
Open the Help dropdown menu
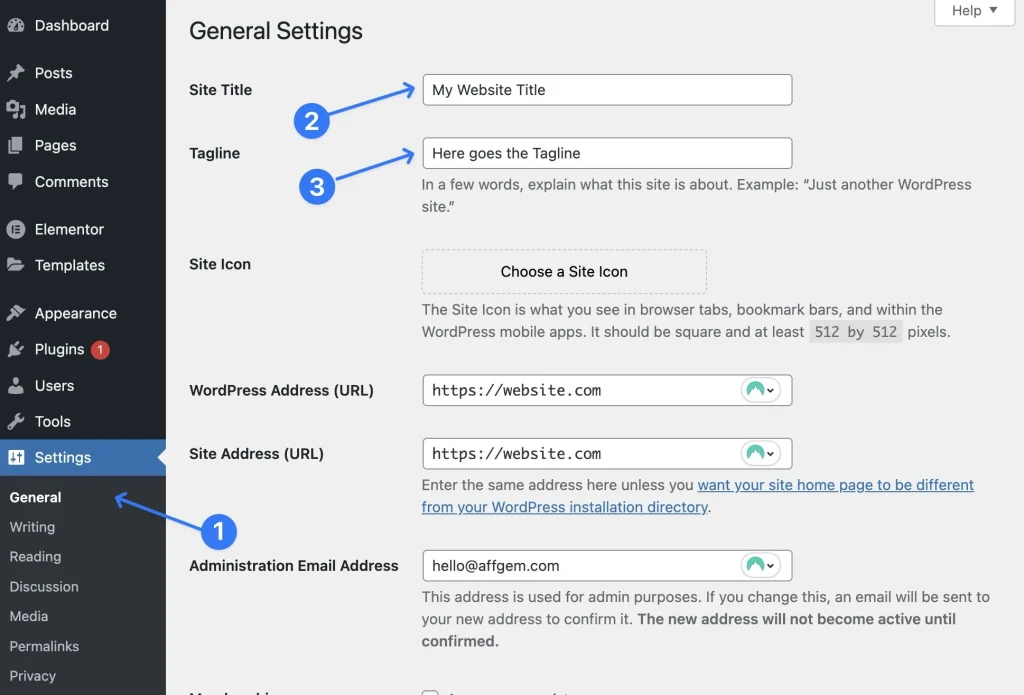tap(972, 11)
